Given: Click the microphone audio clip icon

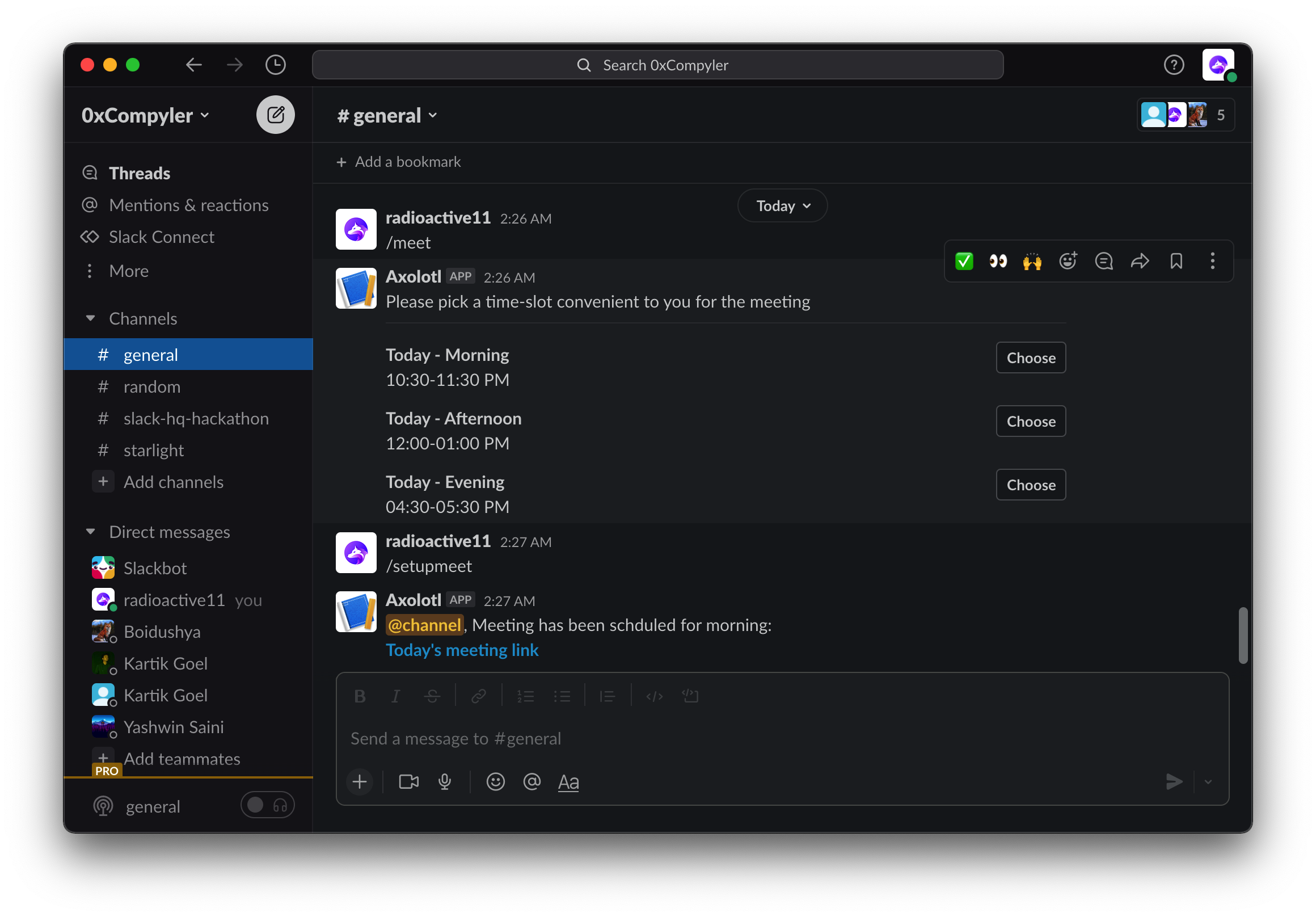Looking at the screenshot, I should point(445,781).
